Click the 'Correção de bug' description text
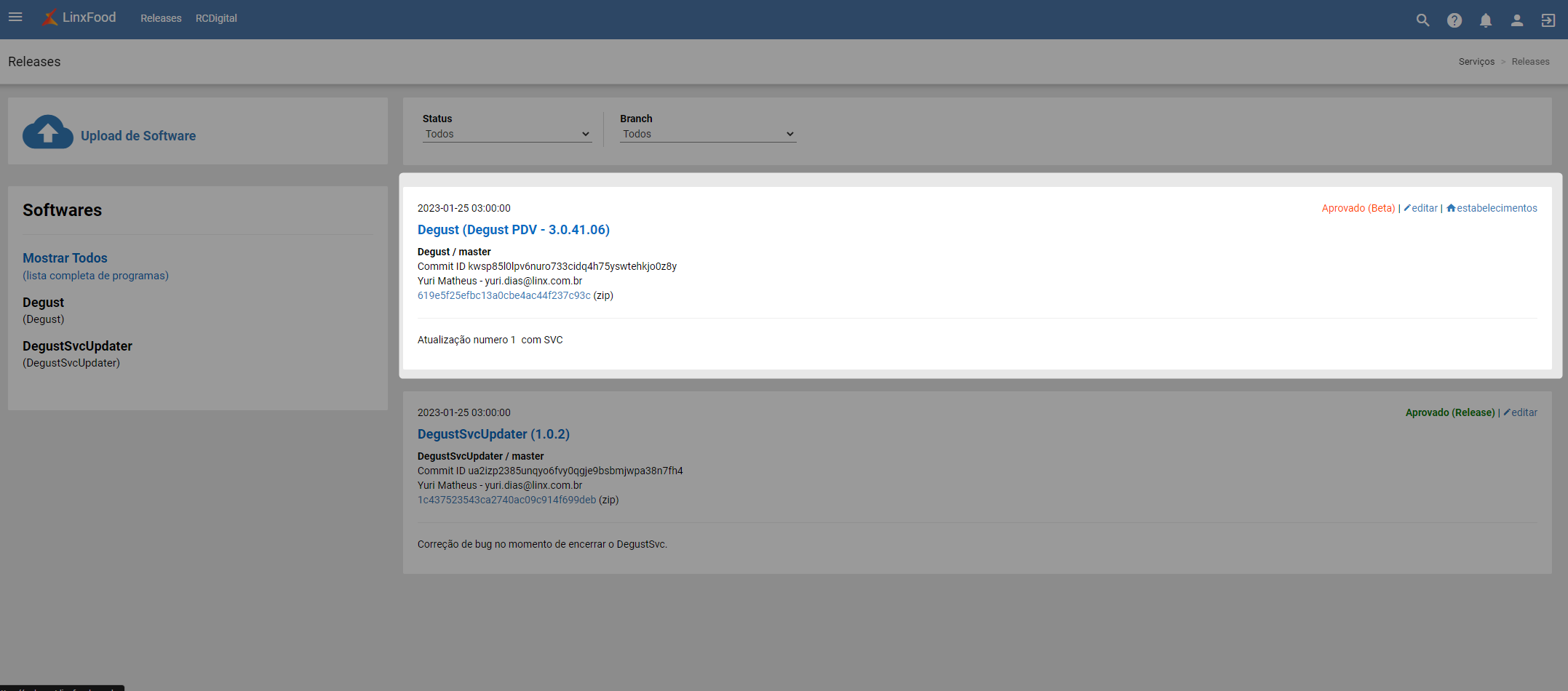 [x=542, y=544]
